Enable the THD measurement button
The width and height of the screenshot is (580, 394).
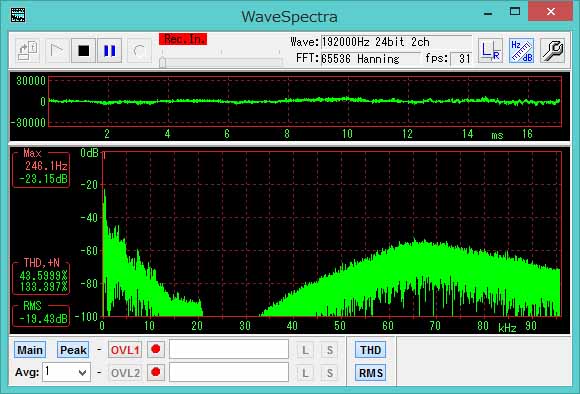tap(371, 350)
